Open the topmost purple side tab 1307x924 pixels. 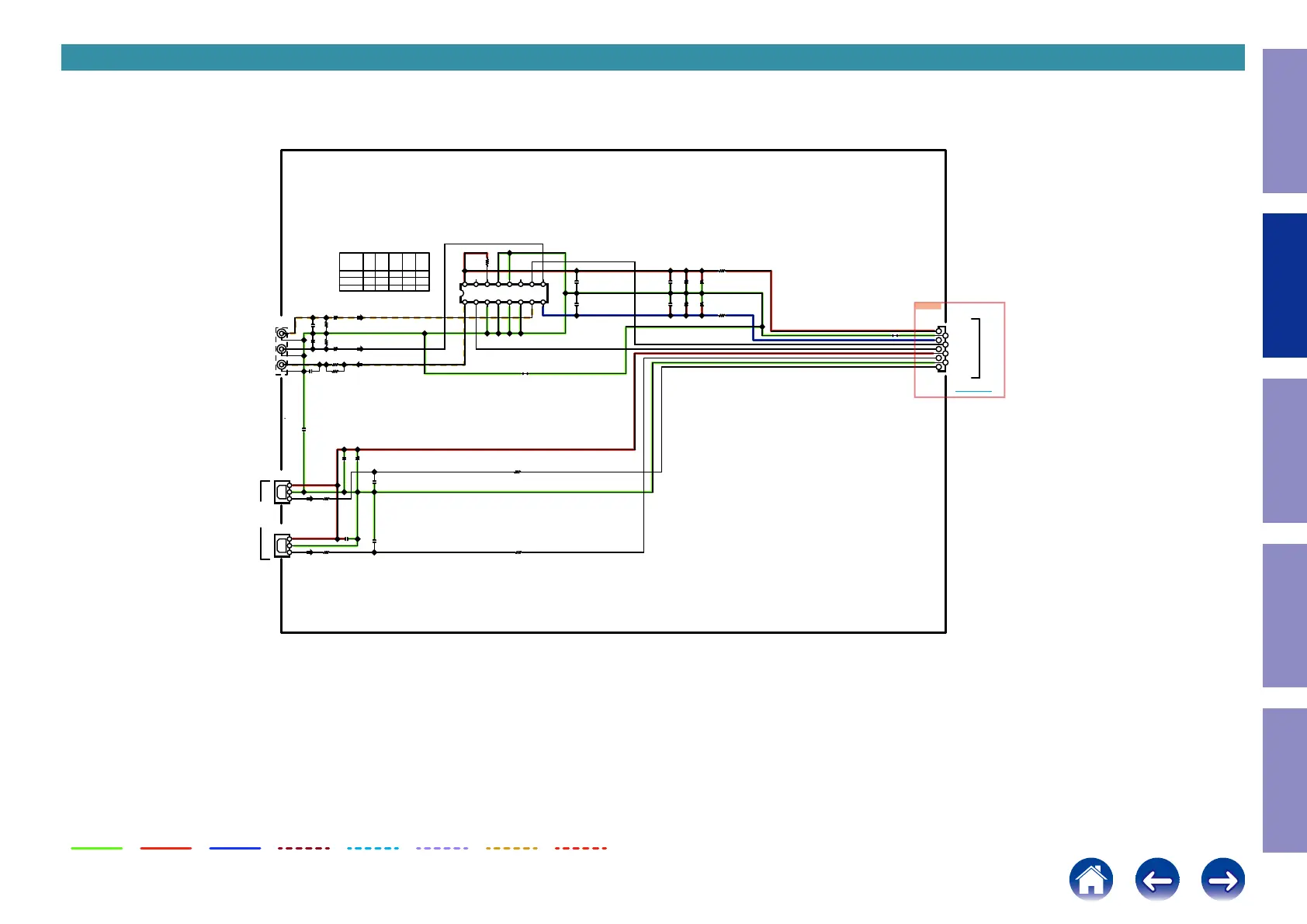1284,121
